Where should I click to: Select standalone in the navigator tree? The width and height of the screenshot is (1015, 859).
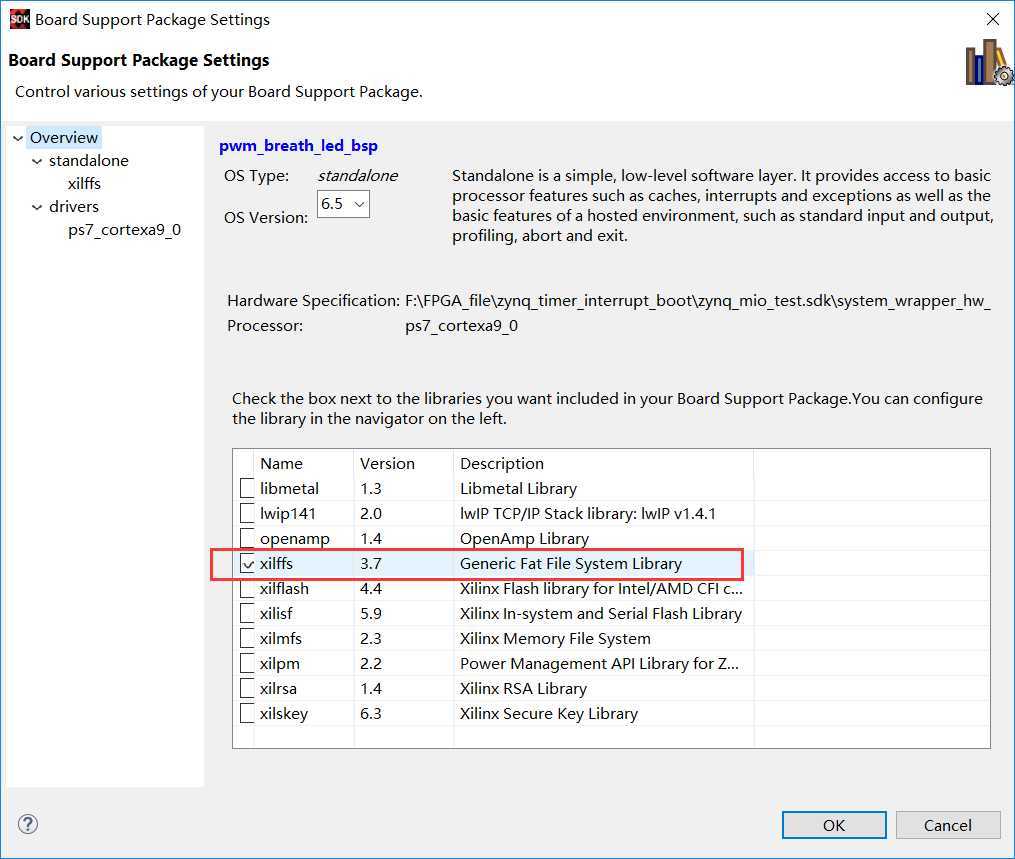89,161
